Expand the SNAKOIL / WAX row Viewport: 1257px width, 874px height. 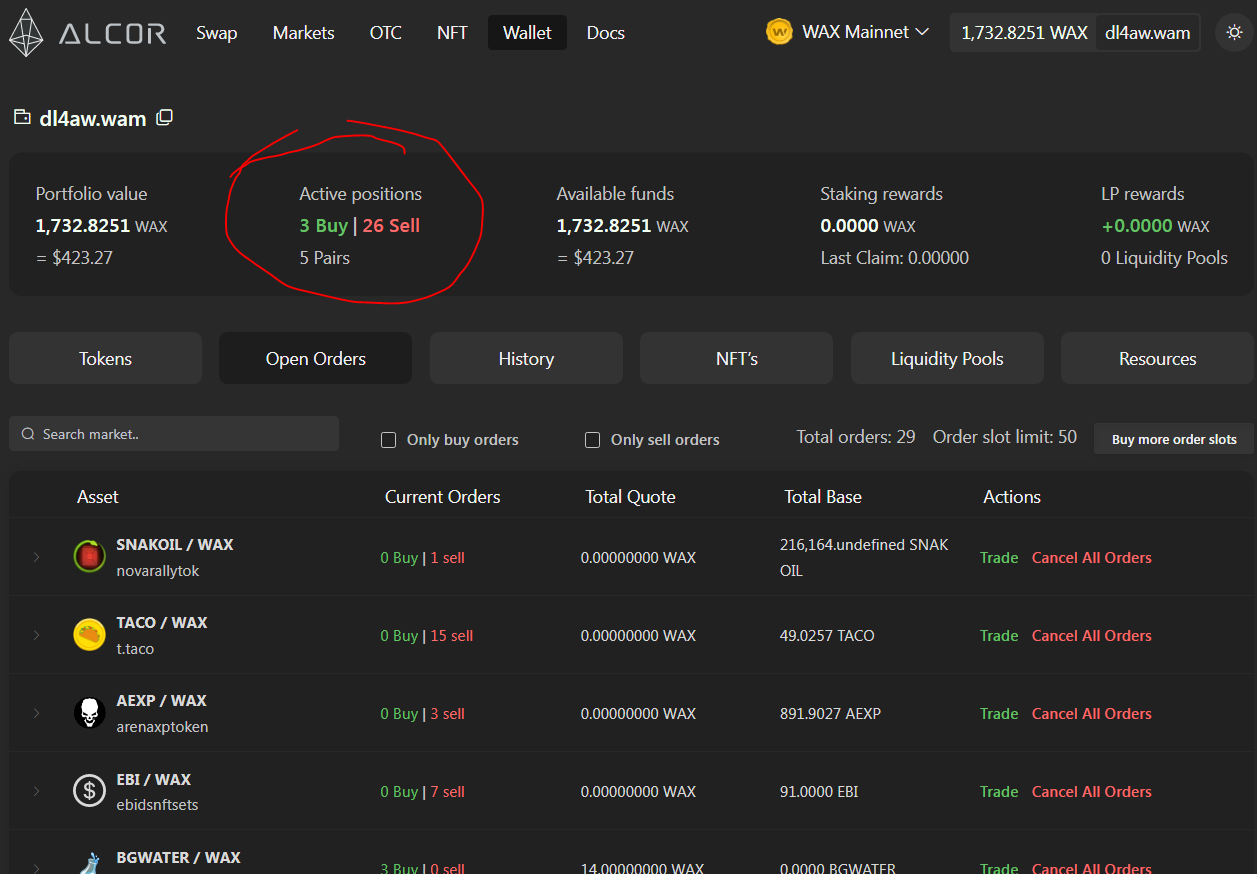(x=36, y=557)
